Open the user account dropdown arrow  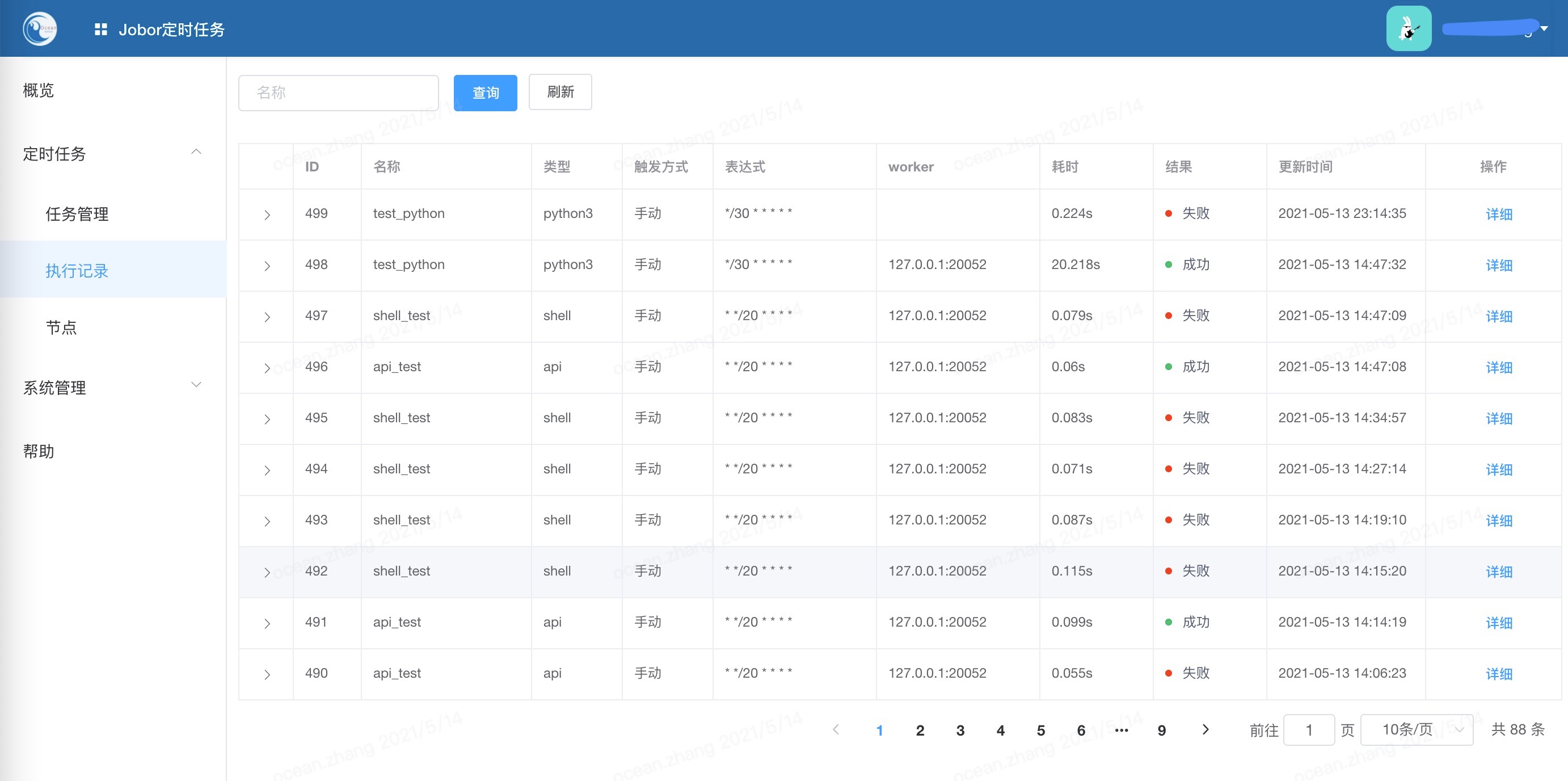[x=1544, y=28]
